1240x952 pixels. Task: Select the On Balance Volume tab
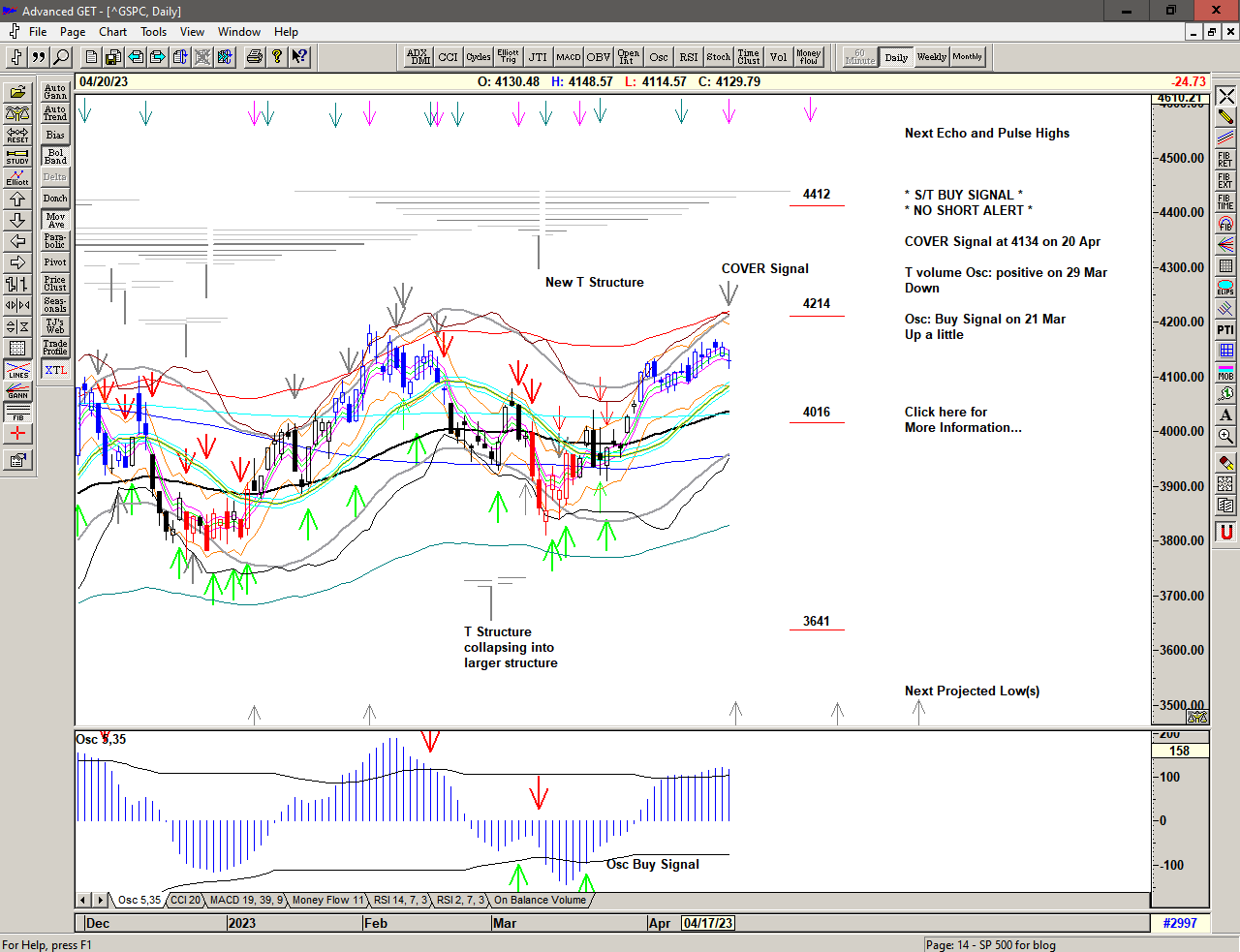coord(540,901)
